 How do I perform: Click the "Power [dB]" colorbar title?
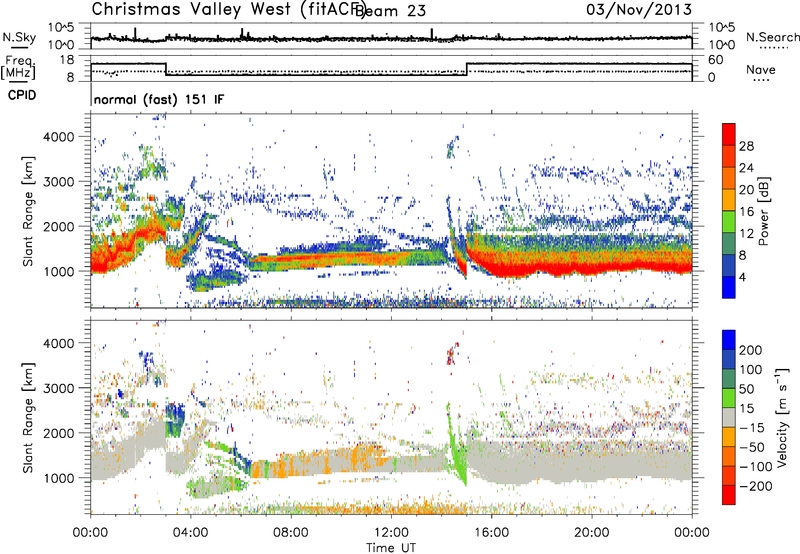[763, 211]
